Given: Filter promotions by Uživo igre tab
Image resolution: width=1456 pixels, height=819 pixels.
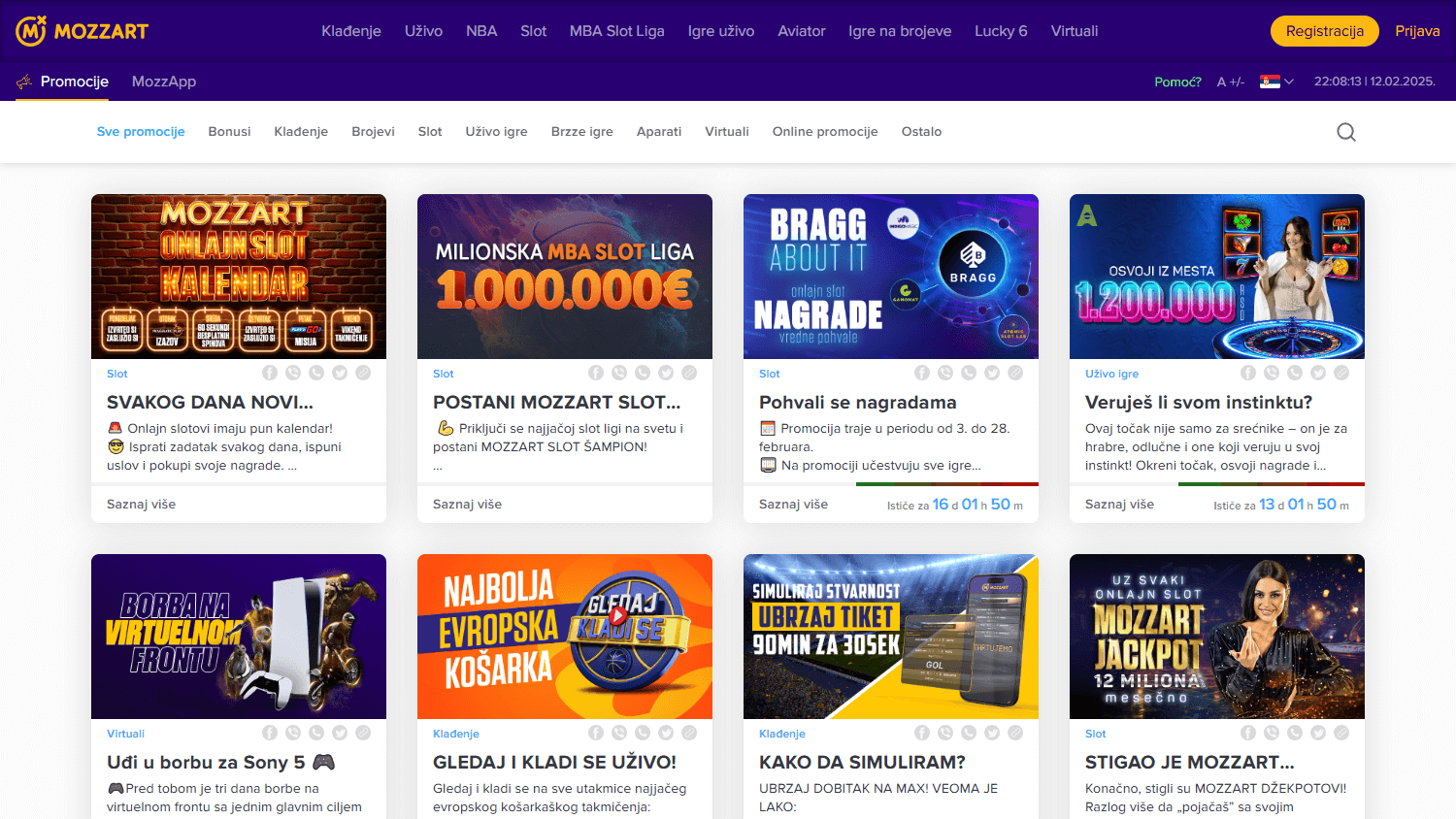Looking at the screenshot, I should click(x=496, y=132).
